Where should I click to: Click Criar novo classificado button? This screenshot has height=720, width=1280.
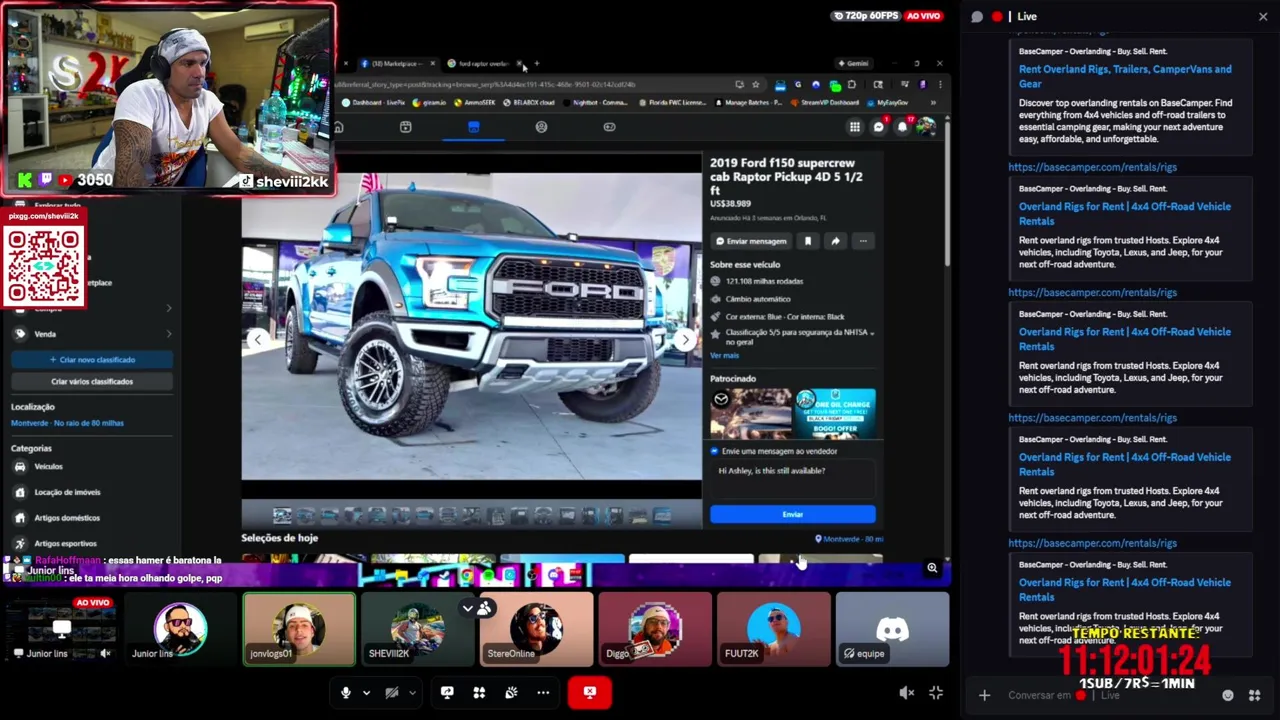[92, 360]
